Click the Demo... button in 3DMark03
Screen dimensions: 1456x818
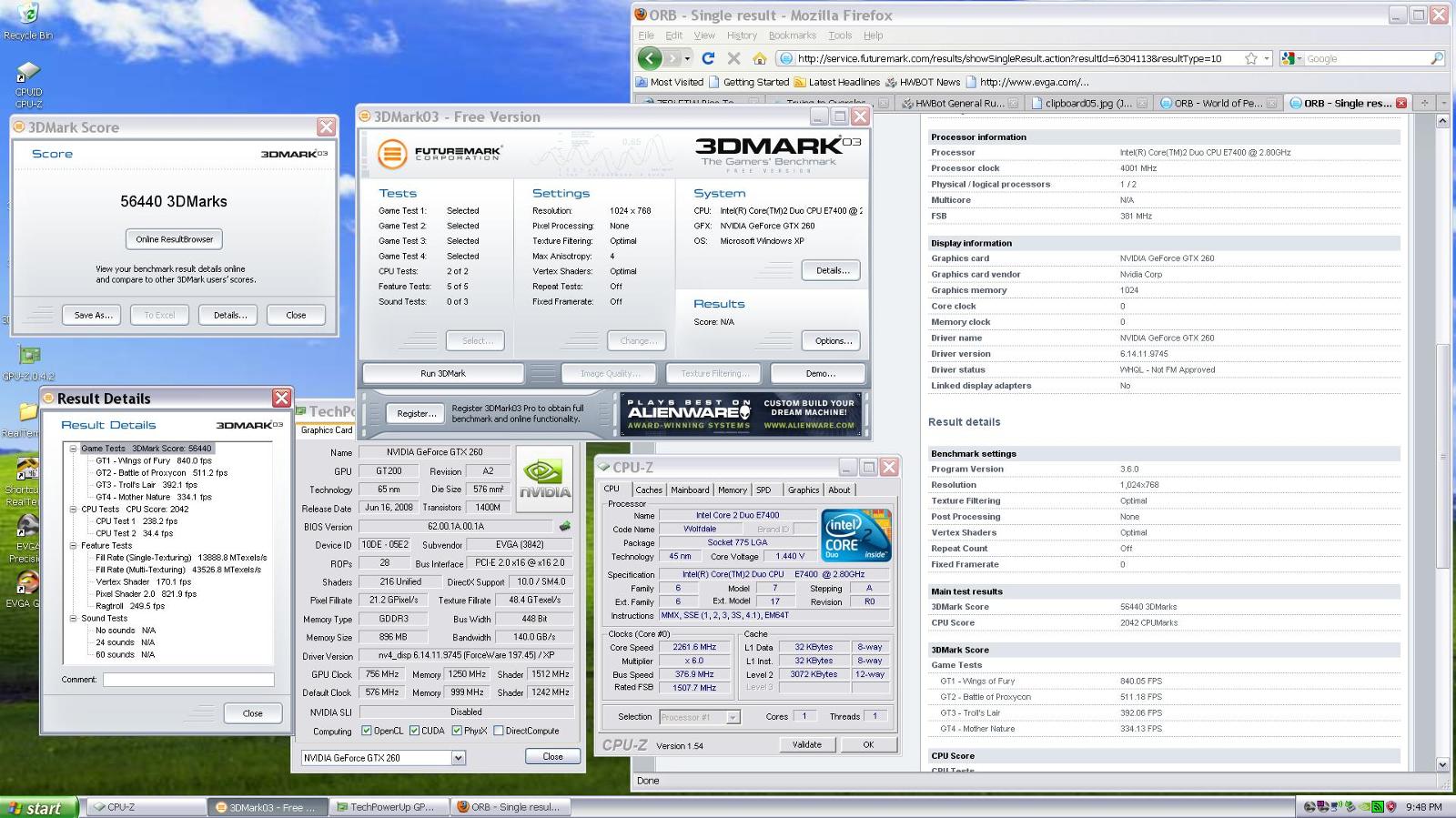tap(820, 373)
